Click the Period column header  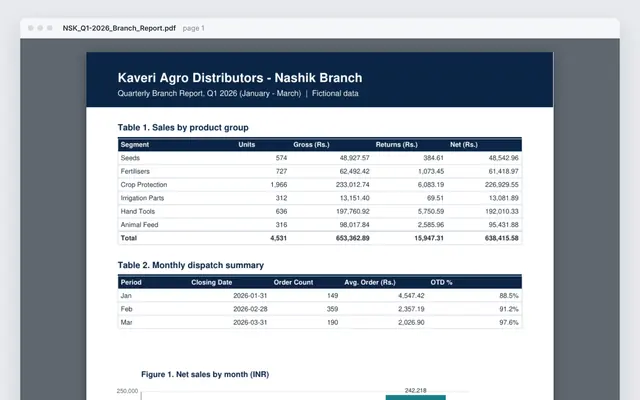click(131, 282)
